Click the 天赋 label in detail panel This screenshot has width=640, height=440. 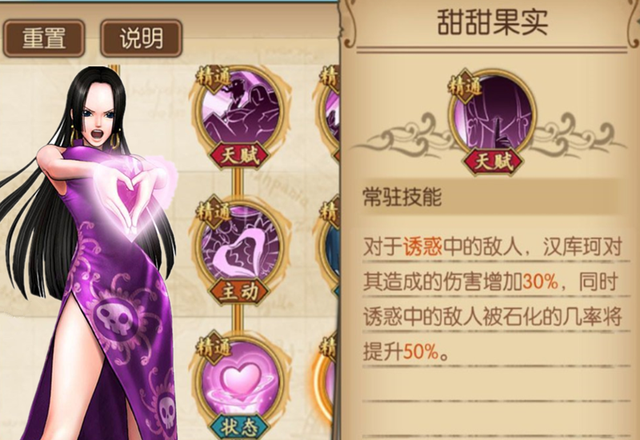[493, 161]
